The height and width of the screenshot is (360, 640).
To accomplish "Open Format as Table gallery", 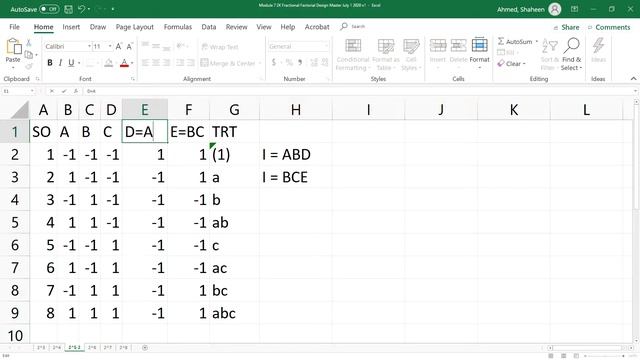I will point(385,55).
